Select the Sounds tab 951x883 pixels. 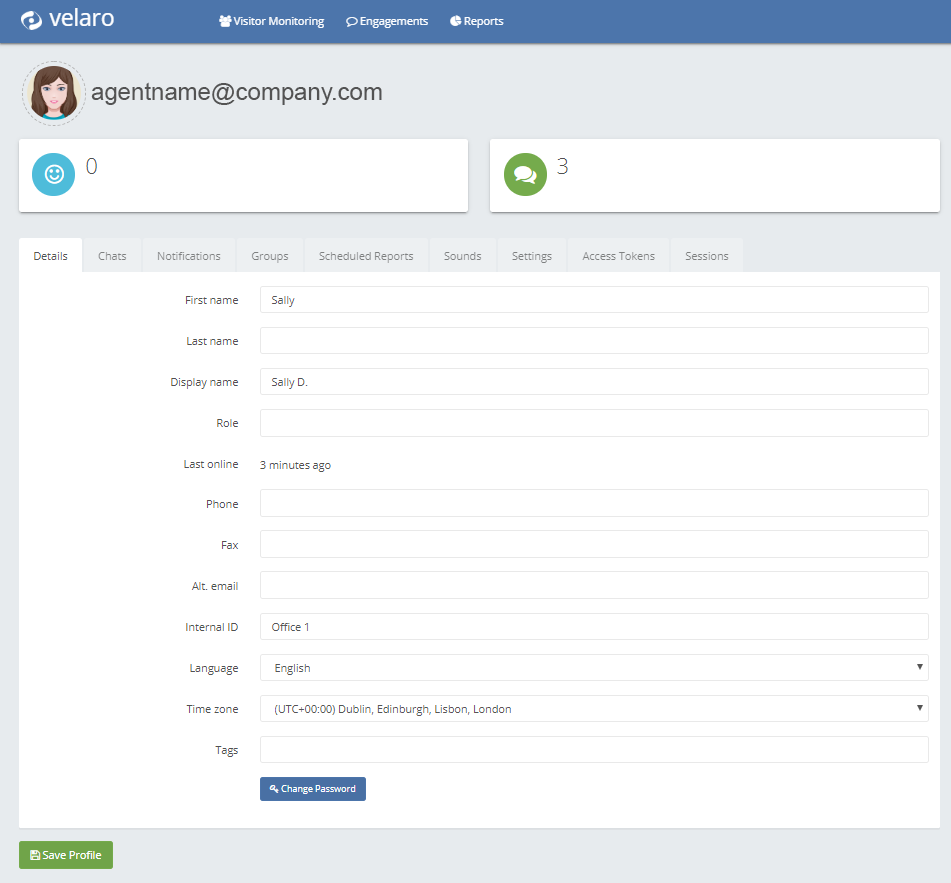click(462, 256)
